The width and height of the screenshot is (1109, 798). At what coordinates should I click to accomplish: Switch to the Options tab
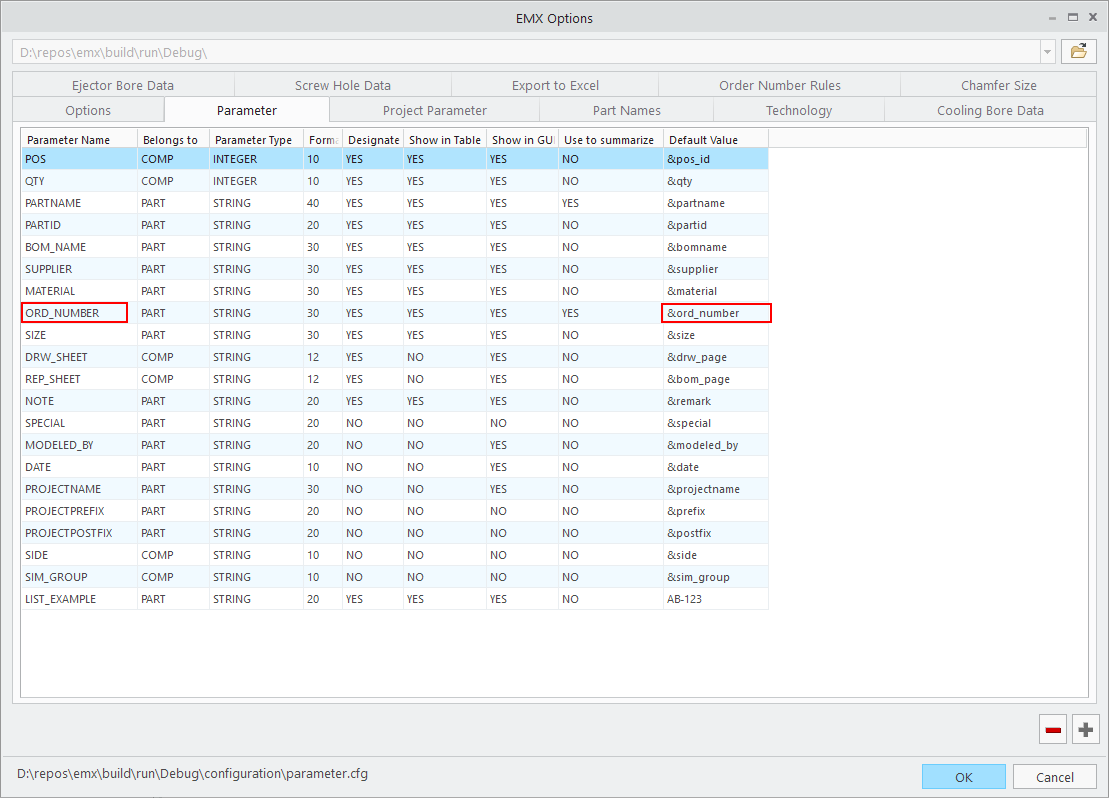(87, 110)
